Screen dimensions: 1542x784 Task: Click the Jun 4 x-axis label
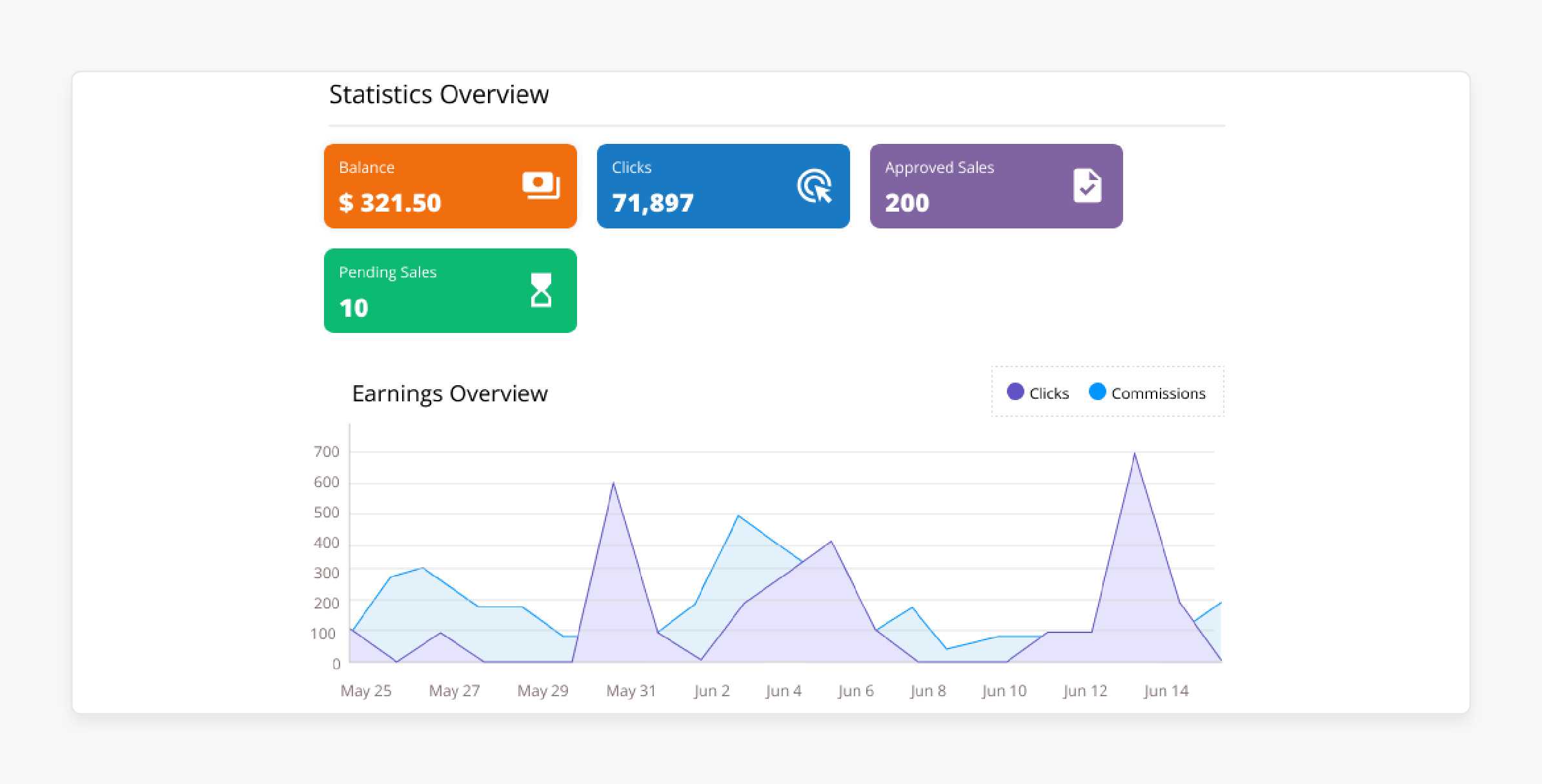tap(784, 691)
